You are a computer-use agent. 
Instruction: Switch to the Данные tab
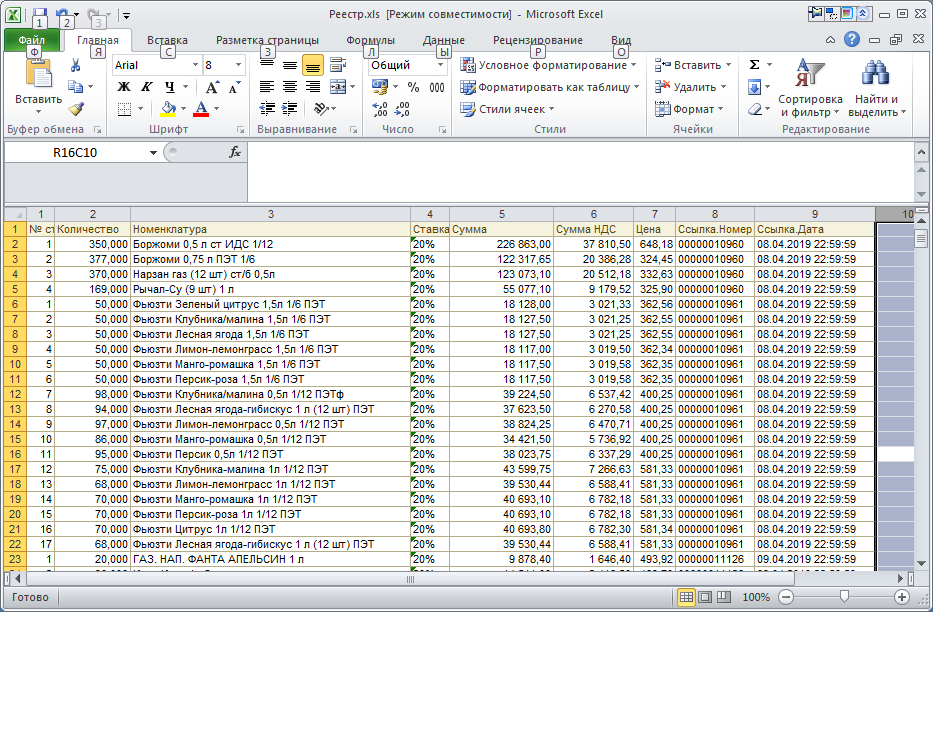[x=443, y=40]
